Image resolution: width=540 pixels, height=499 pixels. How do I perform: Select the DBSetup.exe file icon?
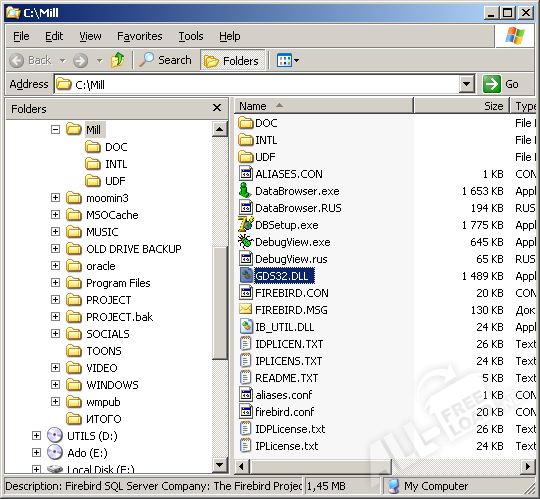pos(246,225)
